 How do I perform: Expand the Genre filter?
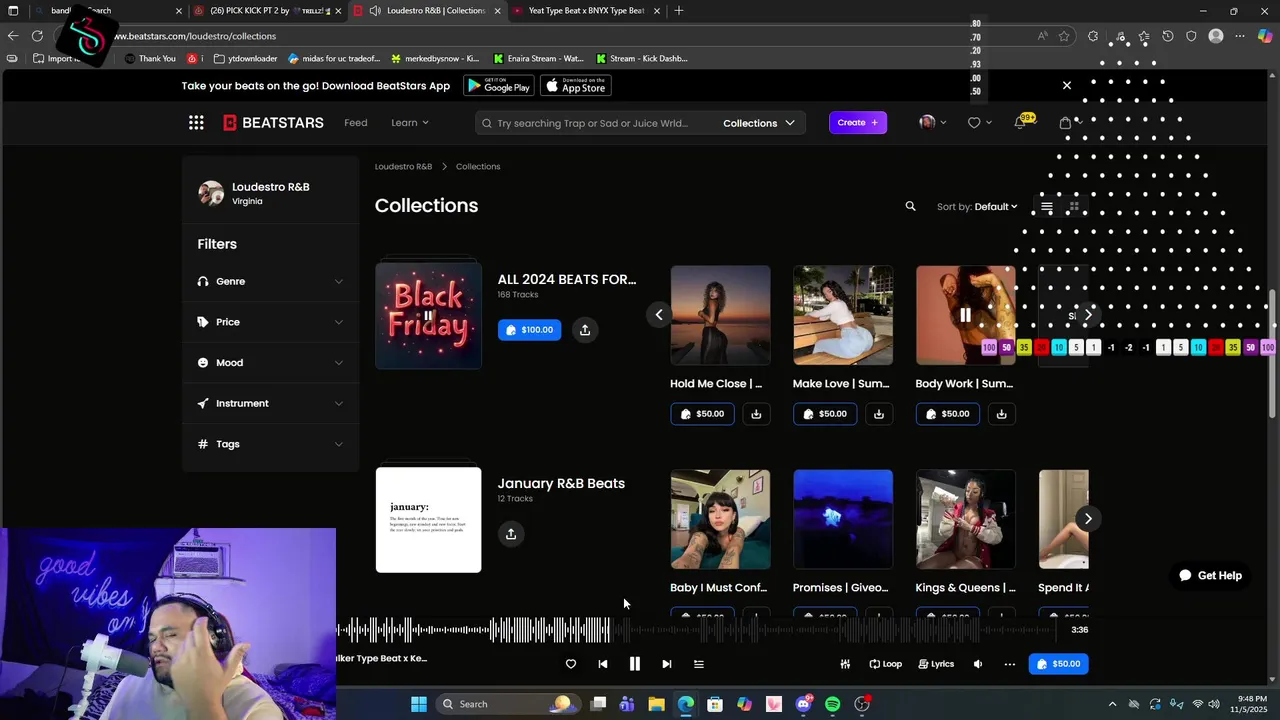270,282
